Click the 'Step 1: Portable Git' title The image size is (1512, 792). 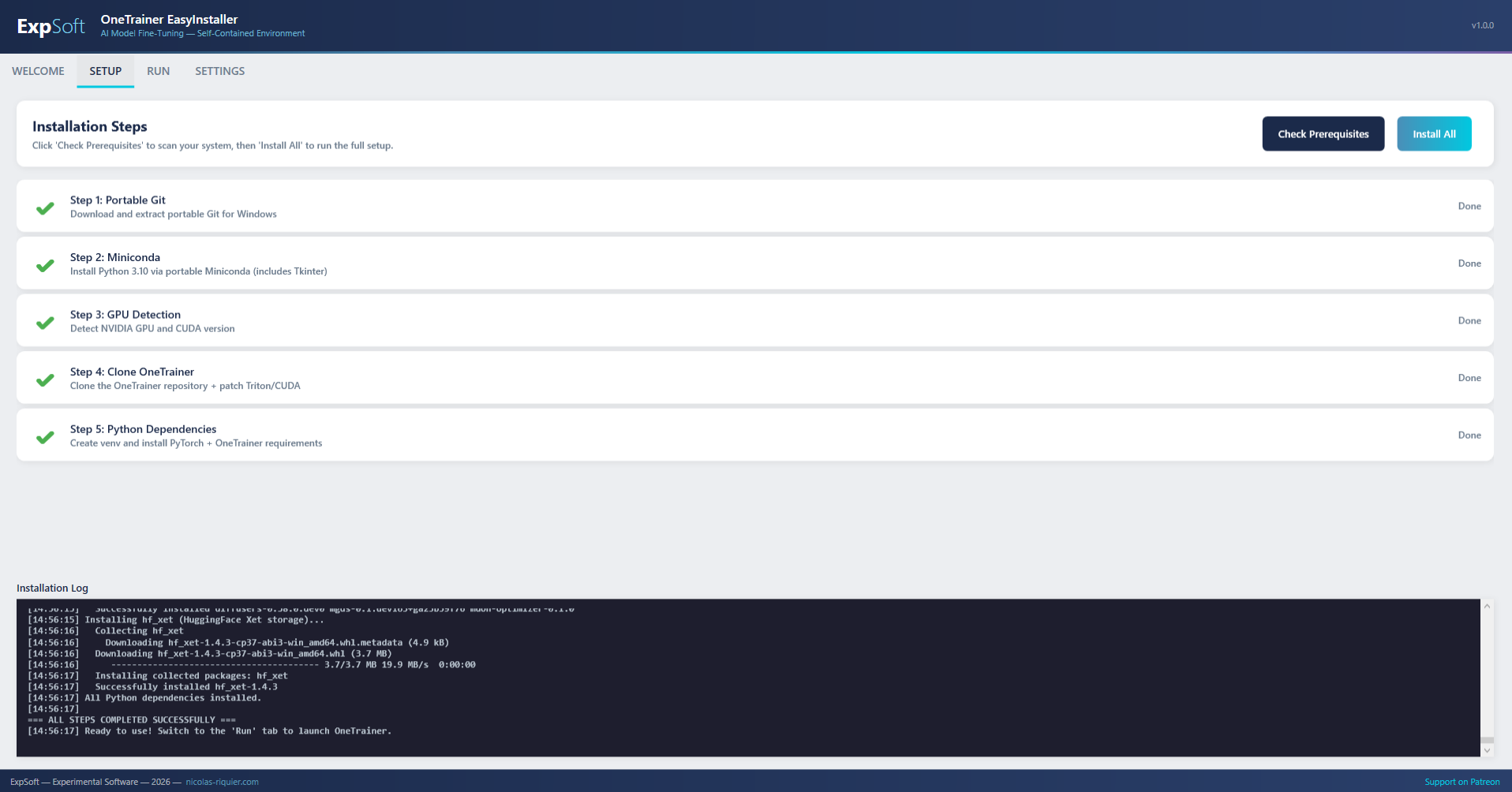coord(118,200)
